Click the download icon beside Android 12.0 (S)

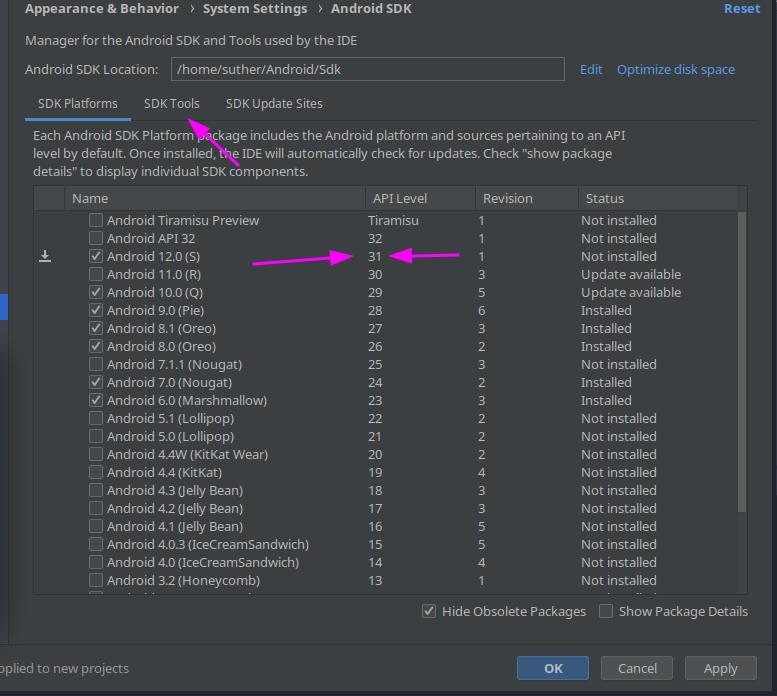tap(45, 256)
